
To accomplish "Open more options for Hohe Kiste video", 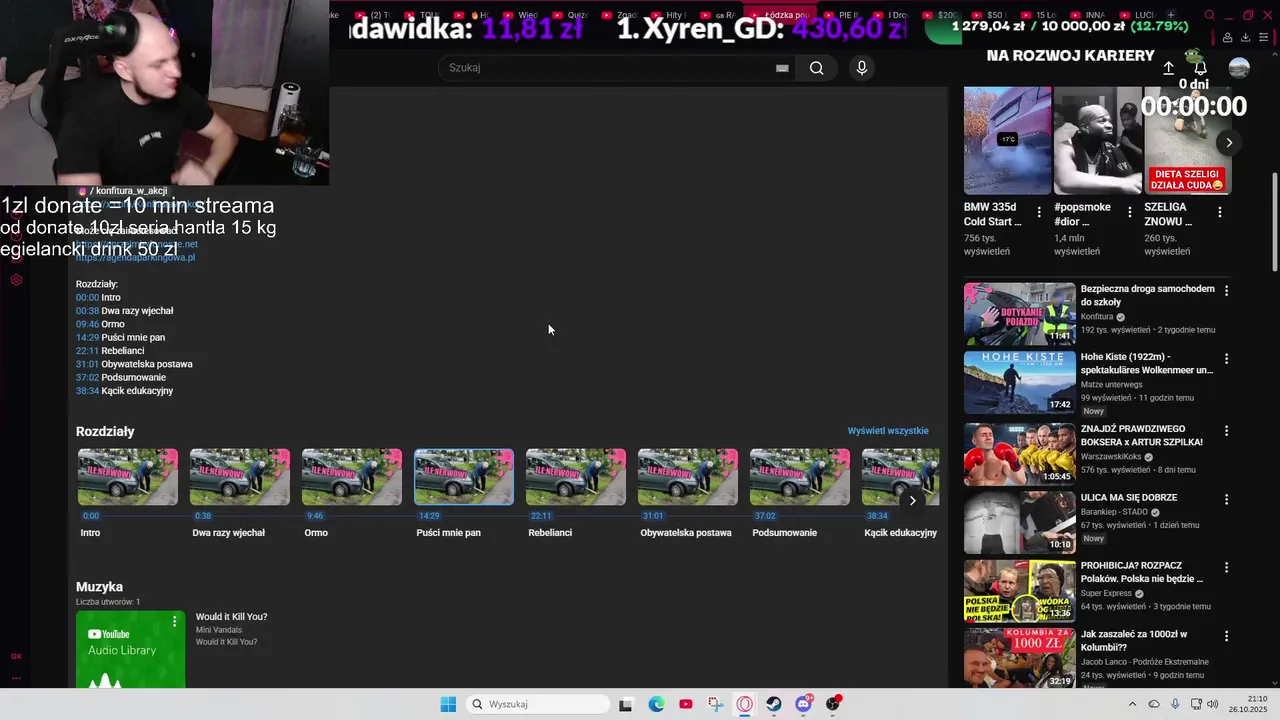I will coord(1226,358).
